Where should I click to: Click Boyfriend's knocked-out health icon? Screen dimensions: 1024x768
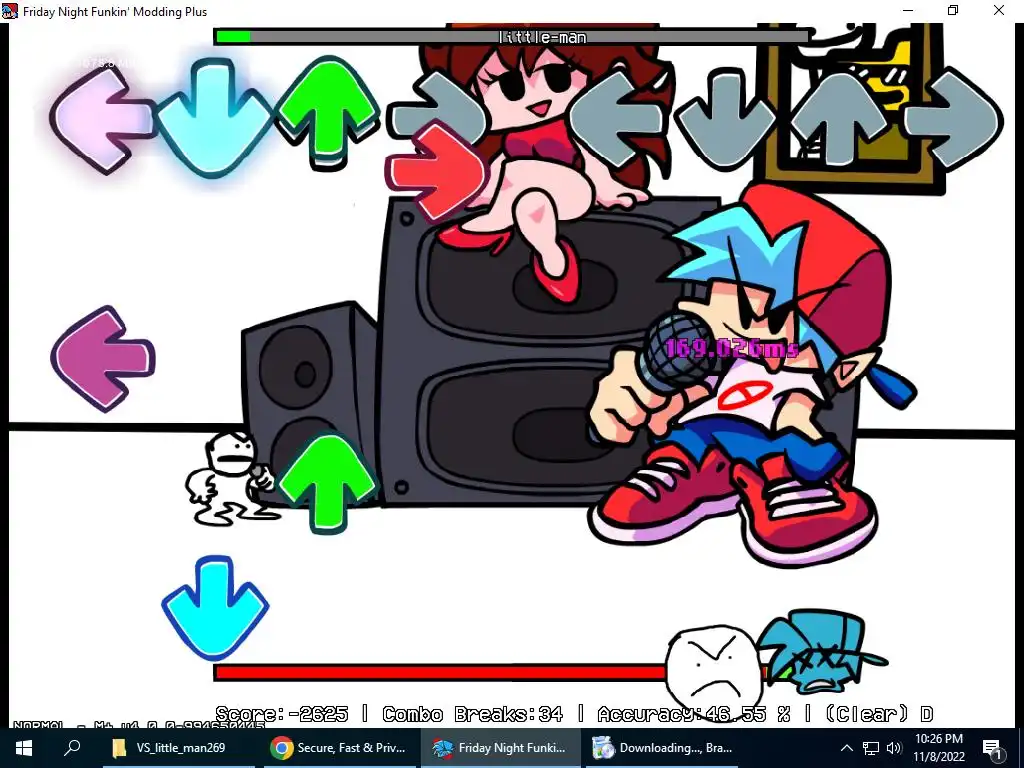coord(823,652)
